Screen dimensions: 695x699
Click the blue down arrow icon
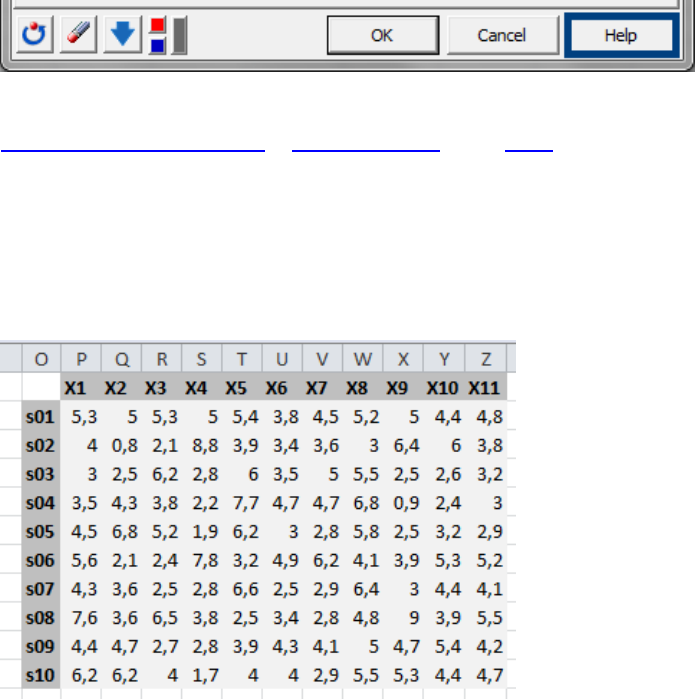[123, 35]
